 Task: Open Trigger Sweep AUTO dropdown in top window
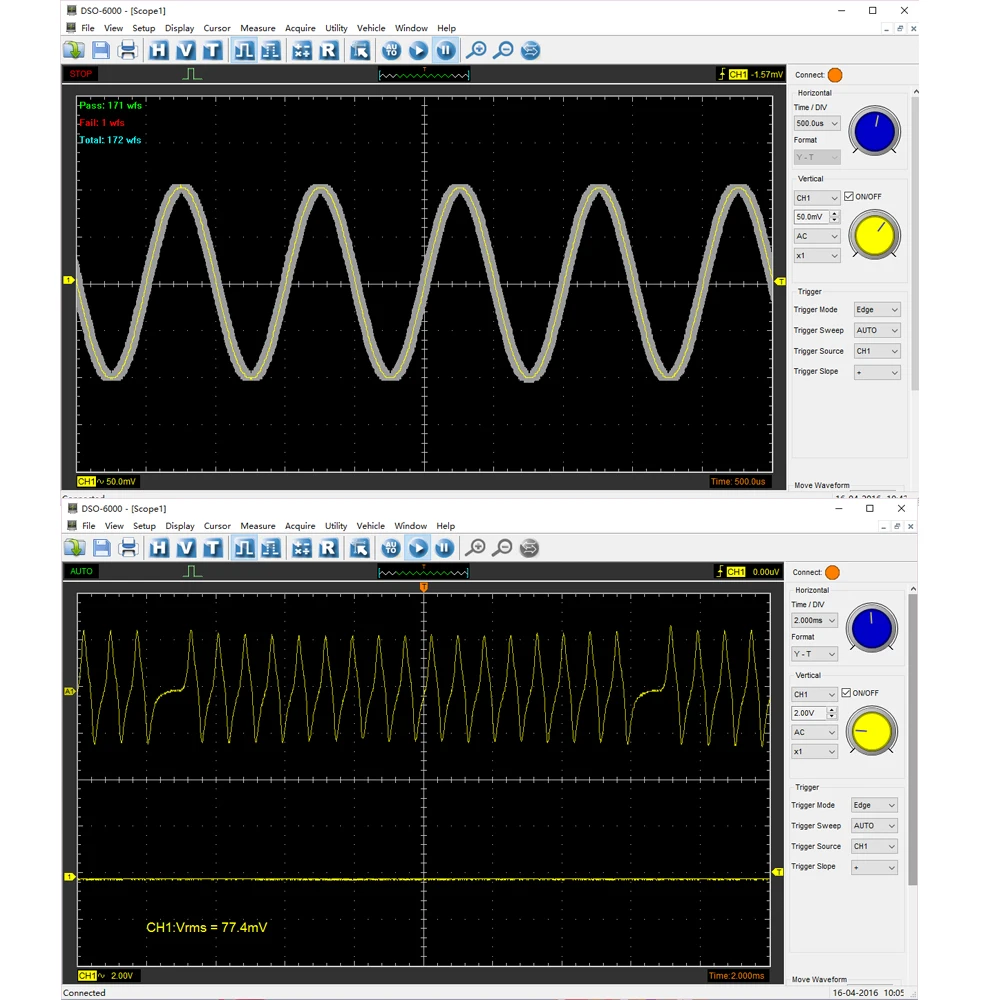[x=877, y=330]
